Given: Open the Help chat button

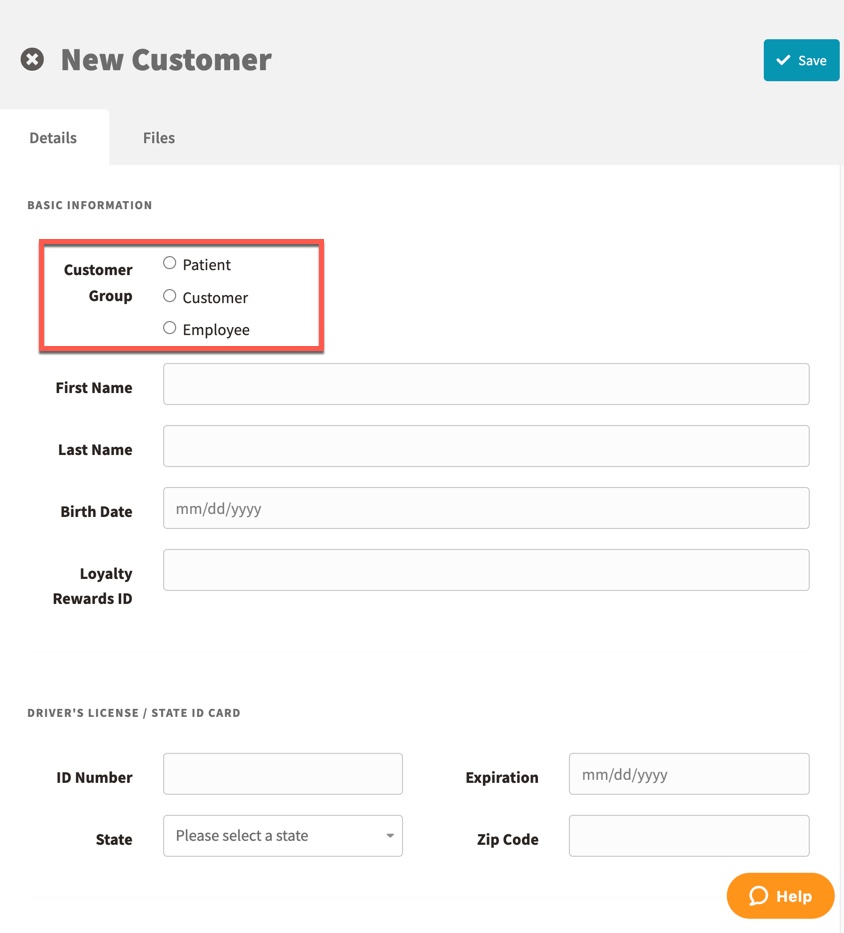Looking at the screenshot, I should point(780,896).
